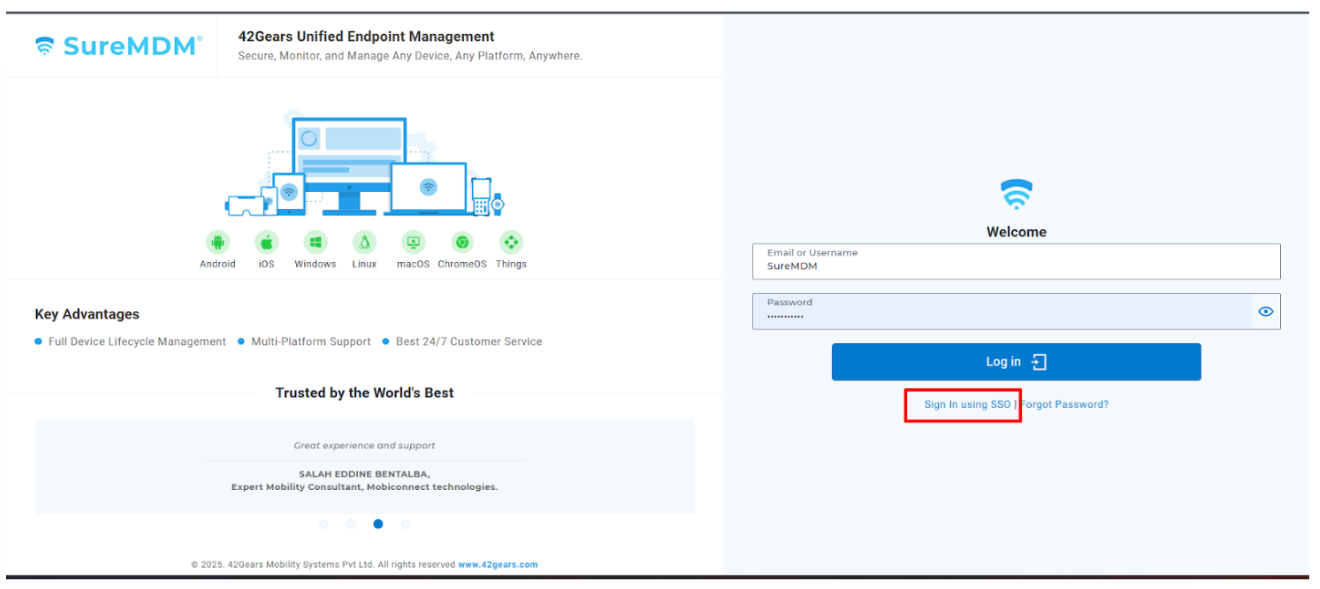Click the Wi-Fi logo above Welcome
1320x589 pixels.
click(x=1016, y=194)
